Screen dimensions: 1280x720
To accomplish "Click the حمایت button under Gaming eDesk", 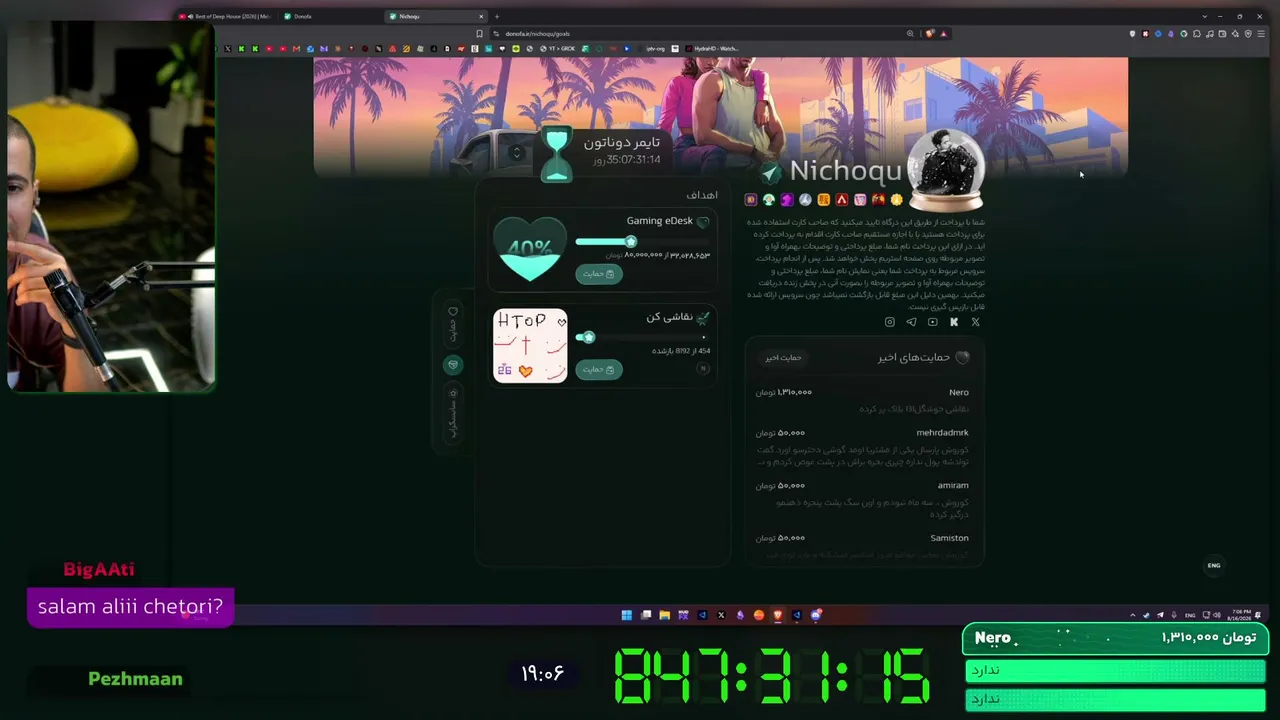I will (599, 274).
